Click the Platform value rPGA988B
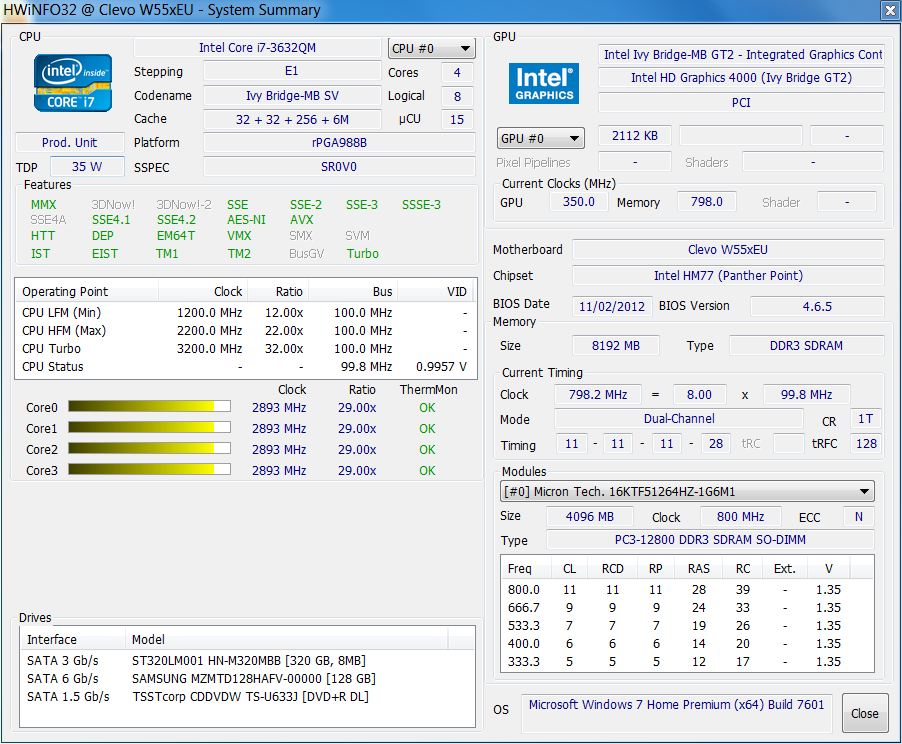 click(339, 142)
